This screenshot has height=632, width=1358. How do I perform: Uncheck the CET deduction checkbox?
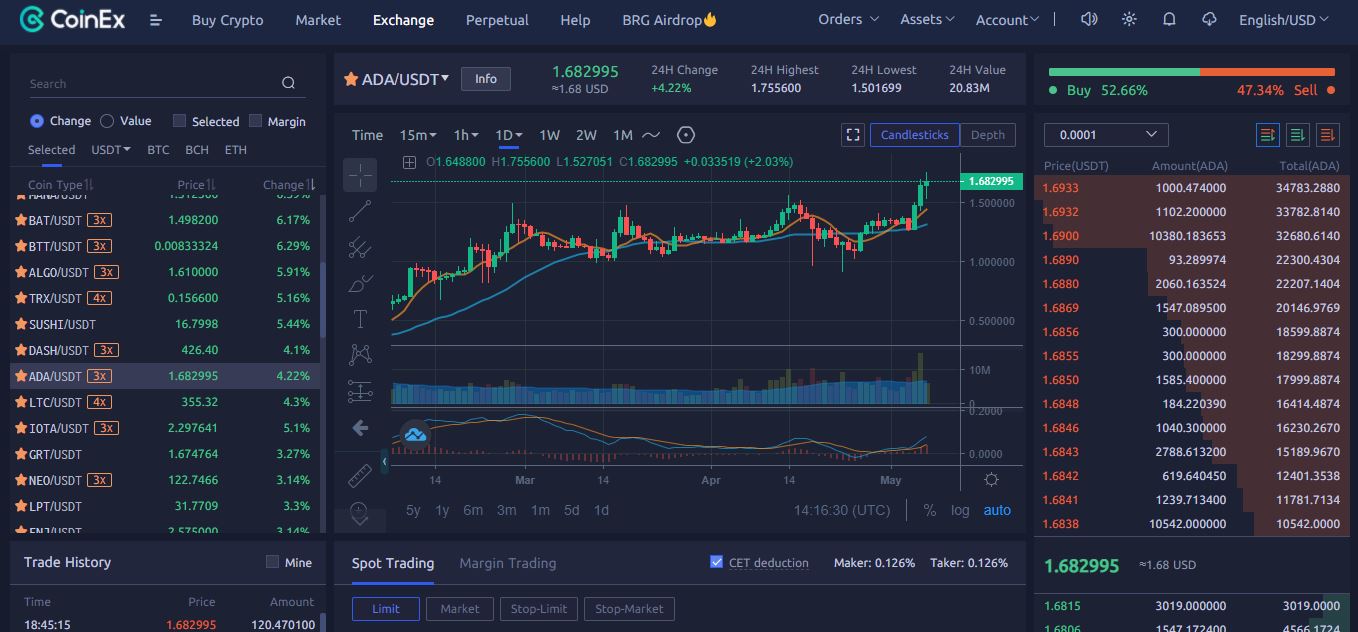tap(716, 562)
